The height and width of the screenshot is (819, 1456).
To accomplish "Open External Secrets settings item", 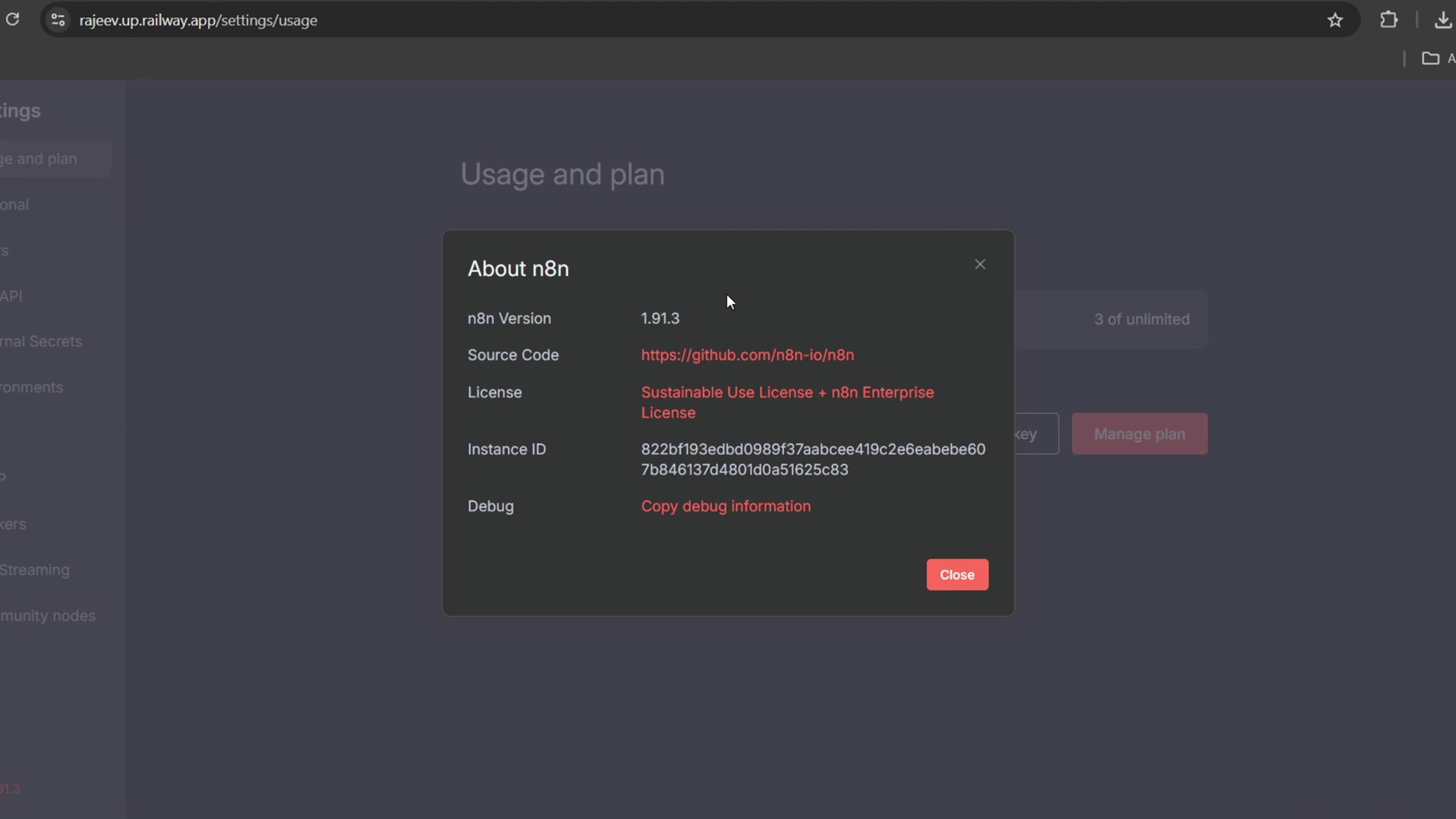I will (42, 341).
